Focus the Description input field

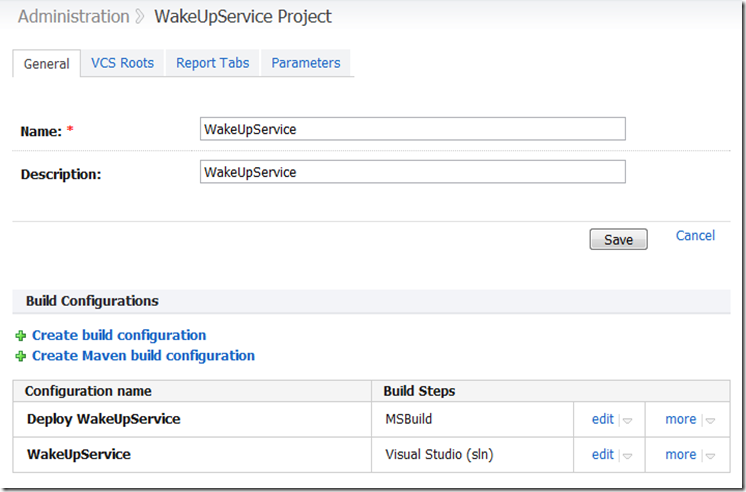pos(412,172)
